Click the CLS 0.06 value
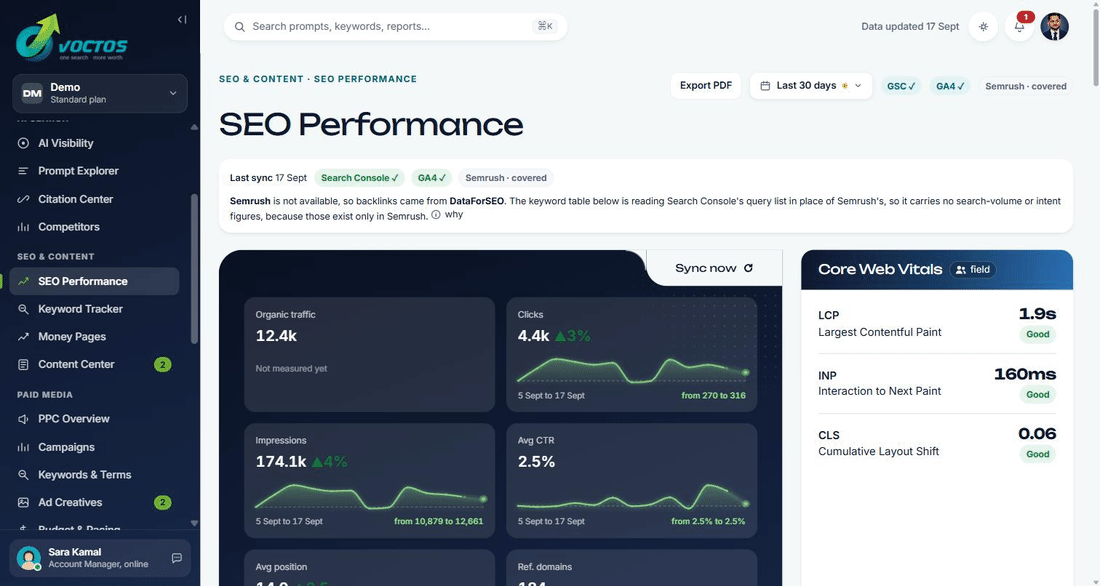1100x586 pixels. point(1037,434)
